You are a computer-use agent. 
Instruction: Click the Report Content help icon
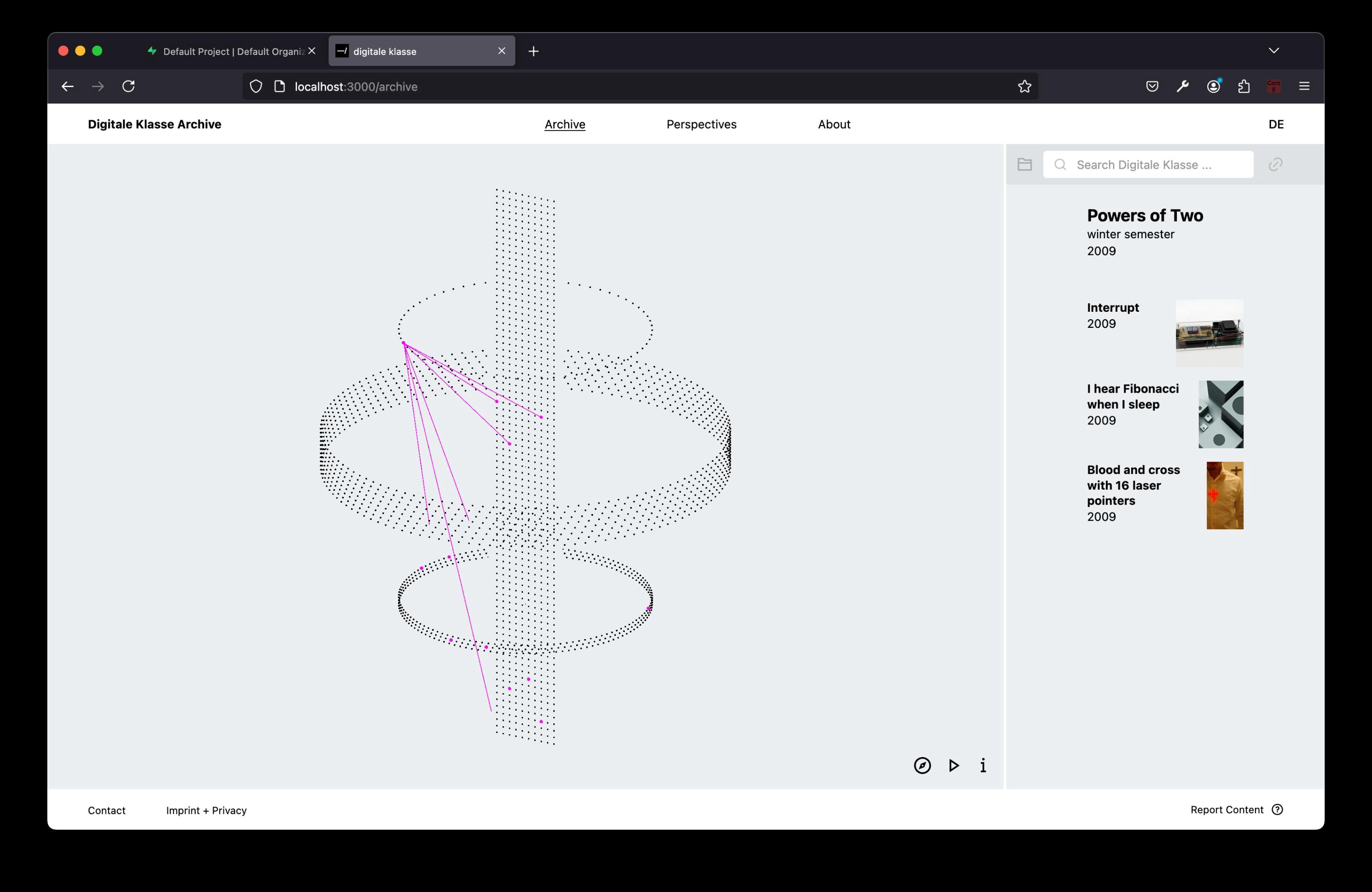click(x=1277, y=809)
